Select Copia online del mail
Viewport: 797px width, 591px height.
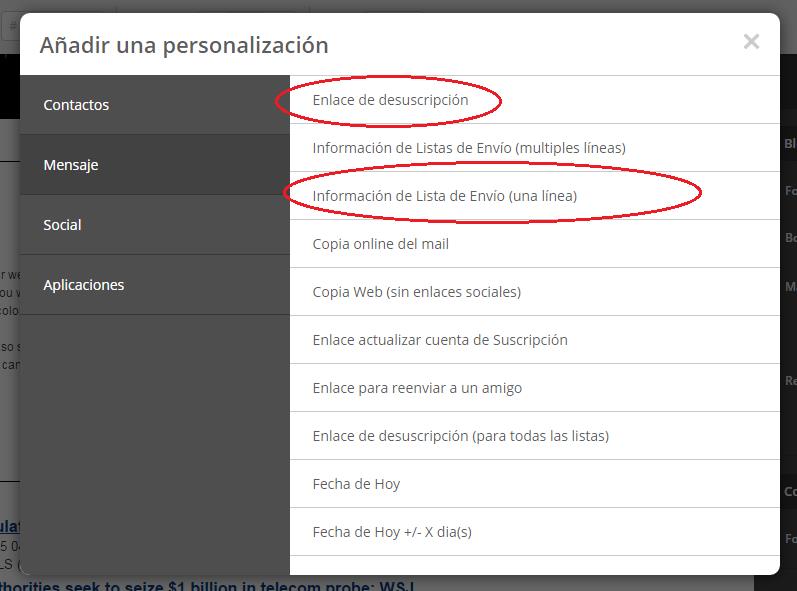click(535, 244)
